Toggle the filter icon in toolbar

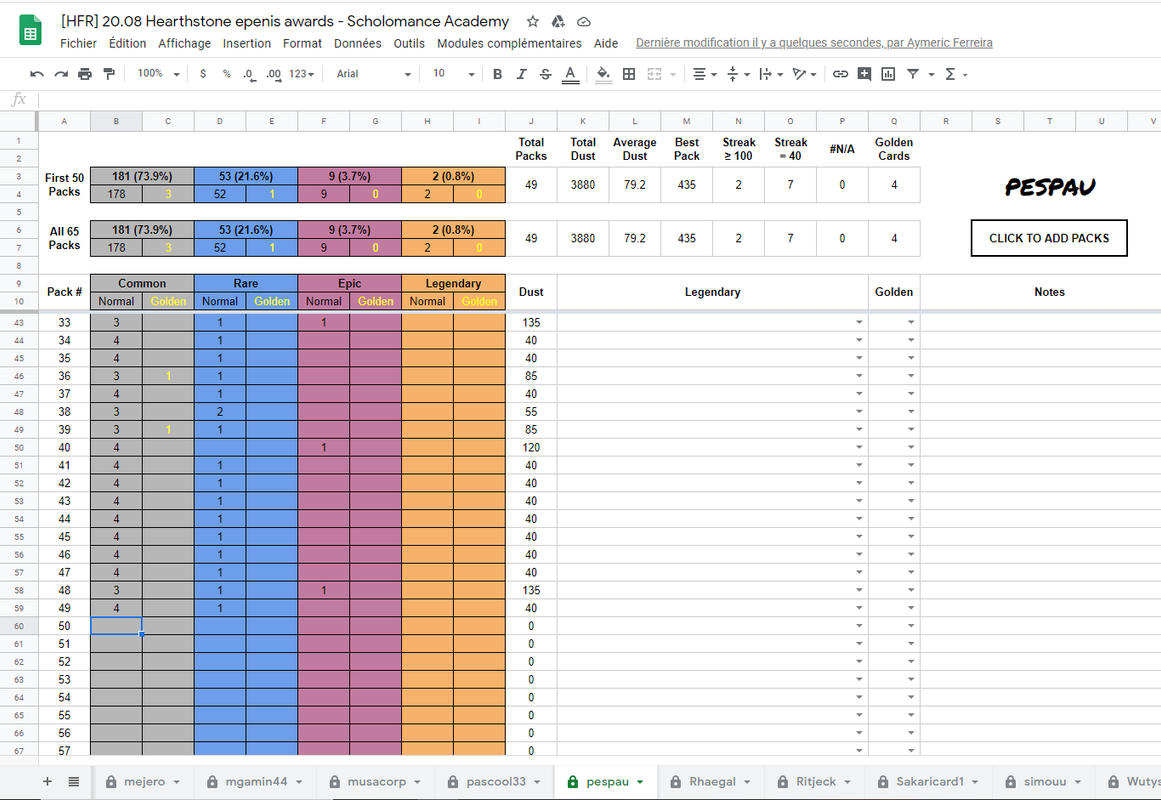(913, 74)
